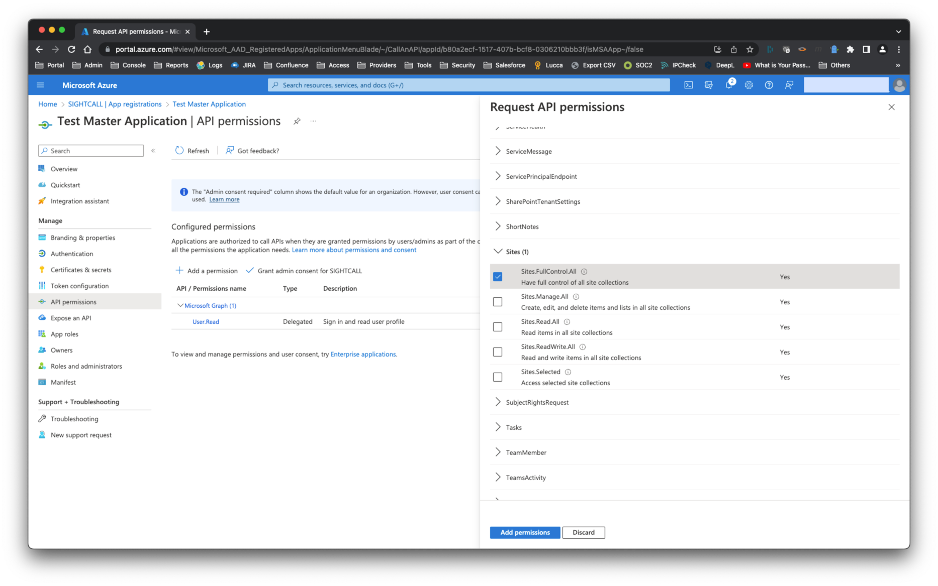Viewport: 938px width, 586px height.
Task: Click the Learn more link in info banner
Action: click(x=224, y=200)
